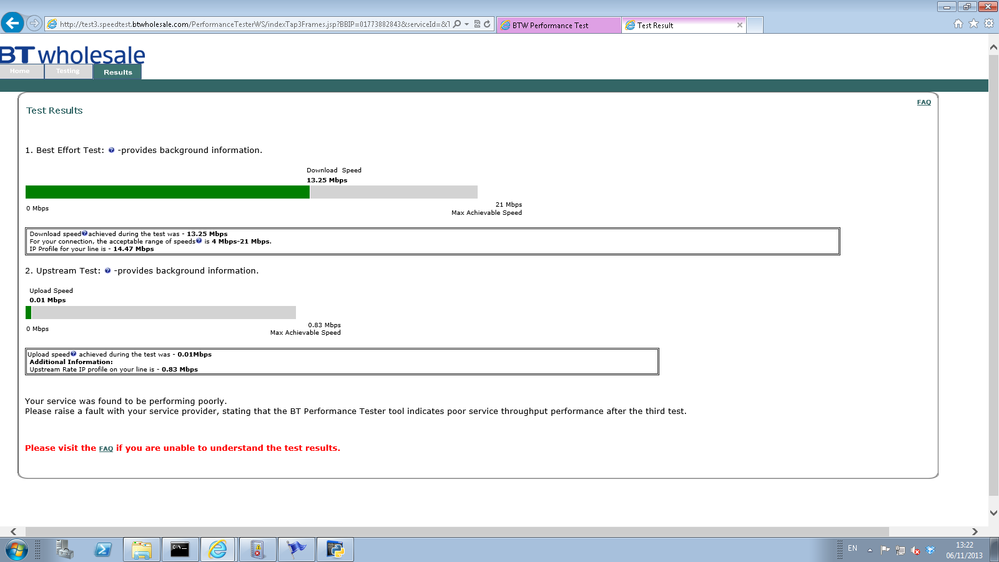Click info icon after 'Upload speed' text
Viewport: 999px width, 562px height.
[73, 354]
